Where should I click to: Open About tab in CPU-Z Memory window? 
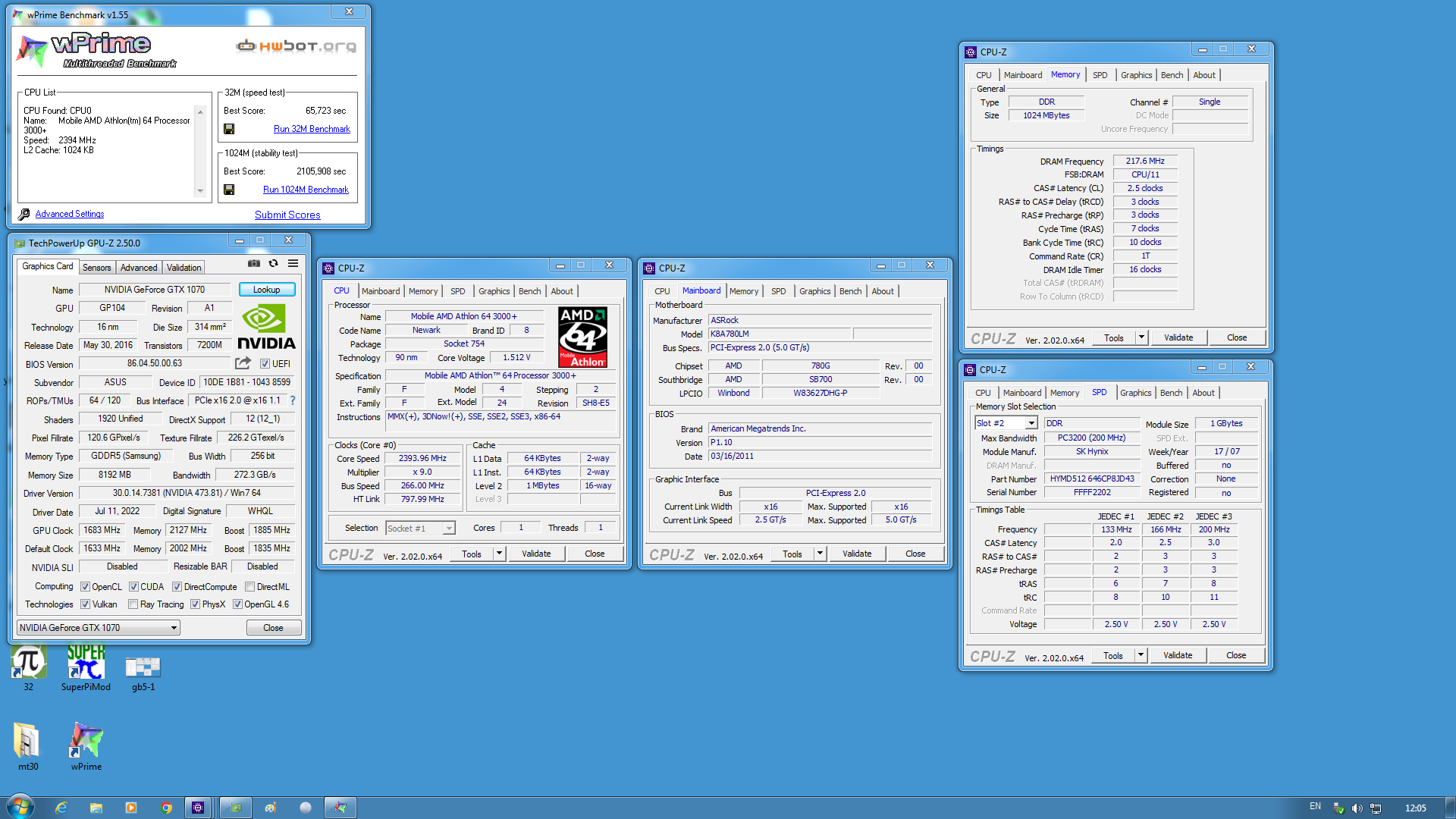pyautogui.click(x=1204, y=75)
